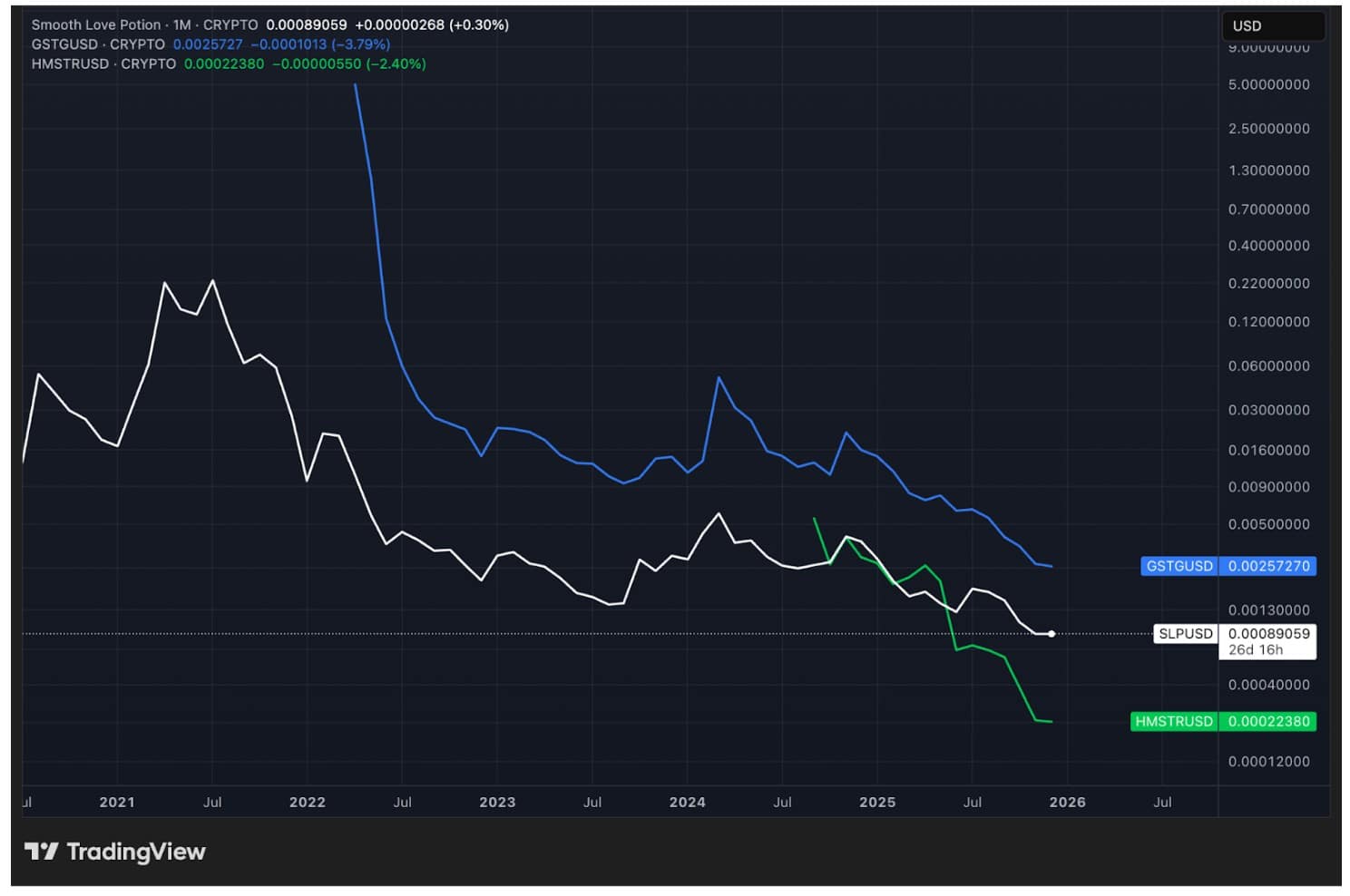The height and width of the screenshot is (896, 1350).
Task: Click the green HMSTRUSD axis label tag
Action: pos(1173,722)
